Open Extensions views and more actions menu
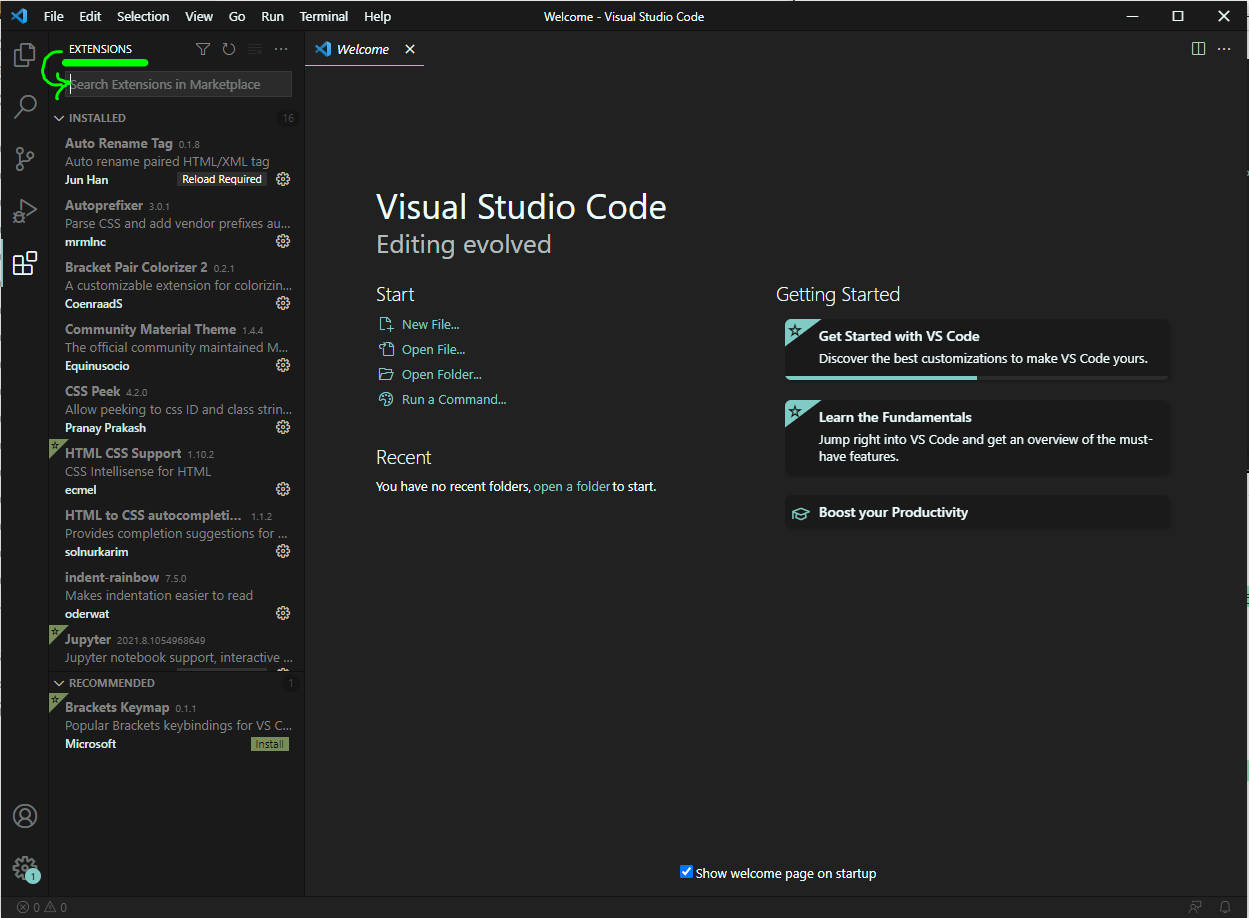Viewport: 1249px width, 918px height. [x=281, y=49]
